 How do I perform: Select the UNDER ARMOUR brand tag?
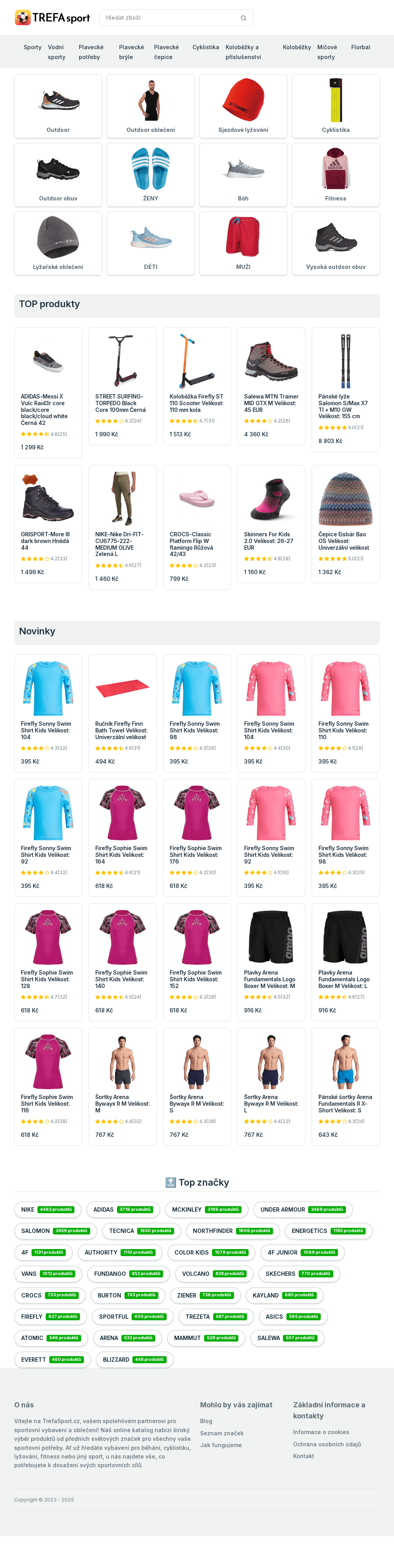303,1210
